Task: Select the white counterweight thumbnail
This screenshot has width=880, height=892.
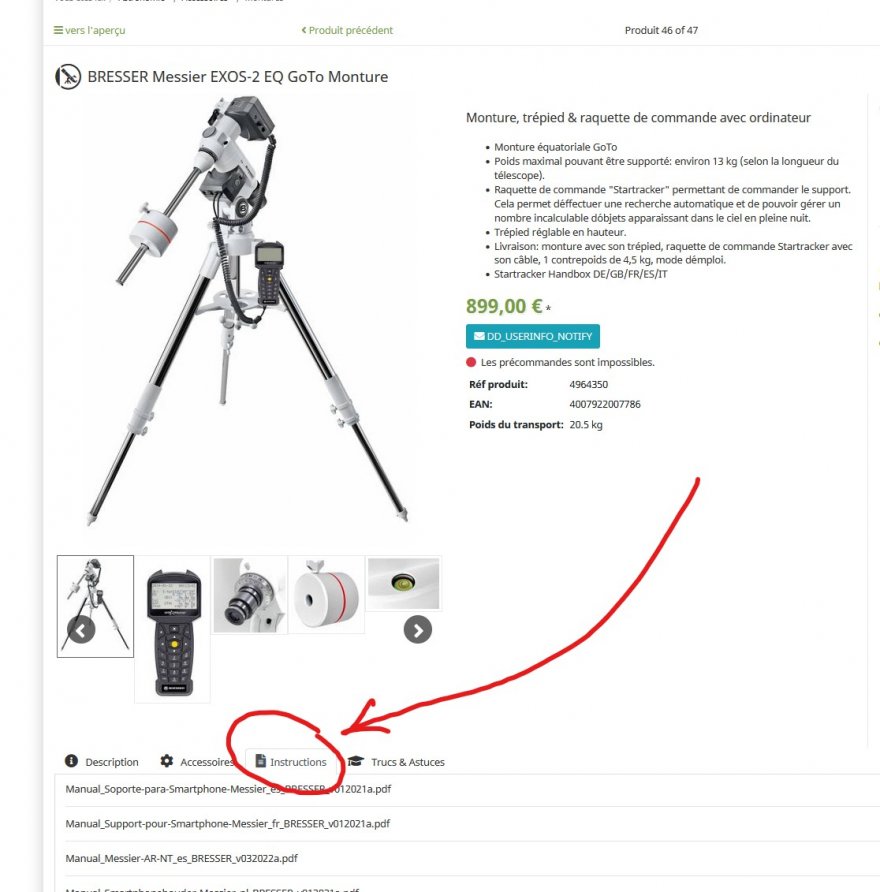Action: [327, 594]
